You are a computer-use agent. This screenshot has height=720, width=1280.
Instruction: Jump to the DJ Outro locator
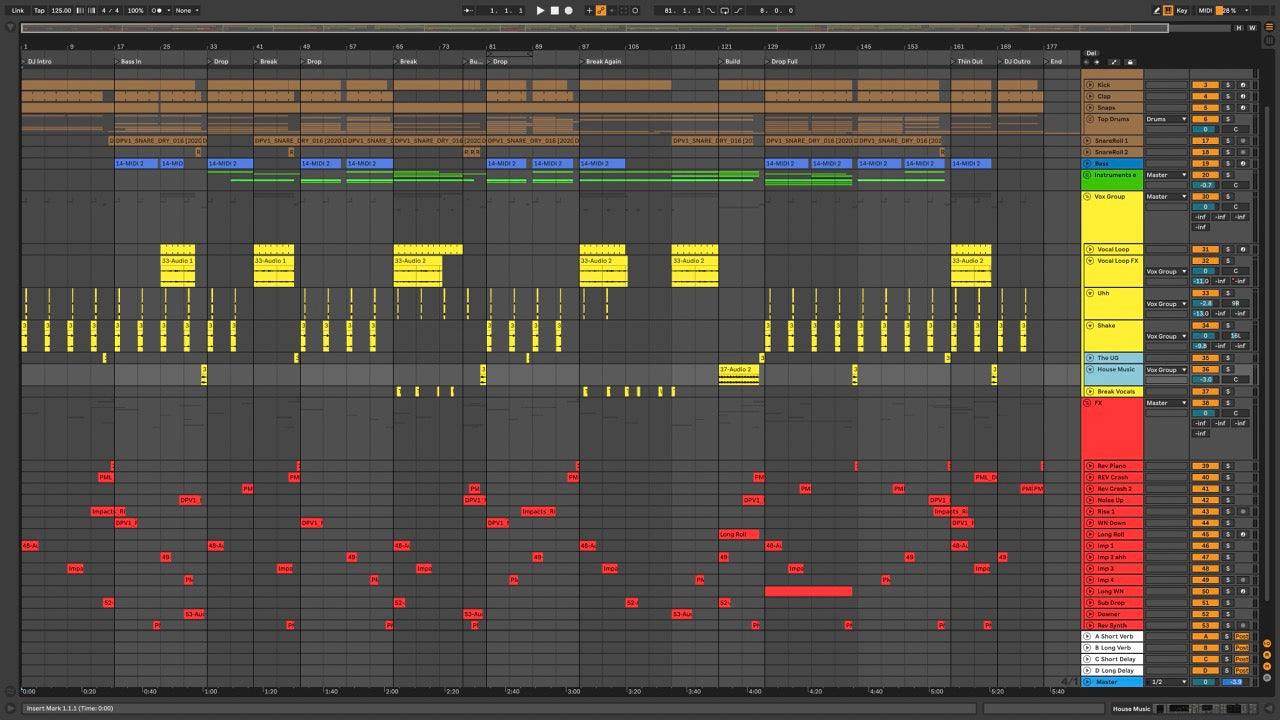[x=1014, y=61]
